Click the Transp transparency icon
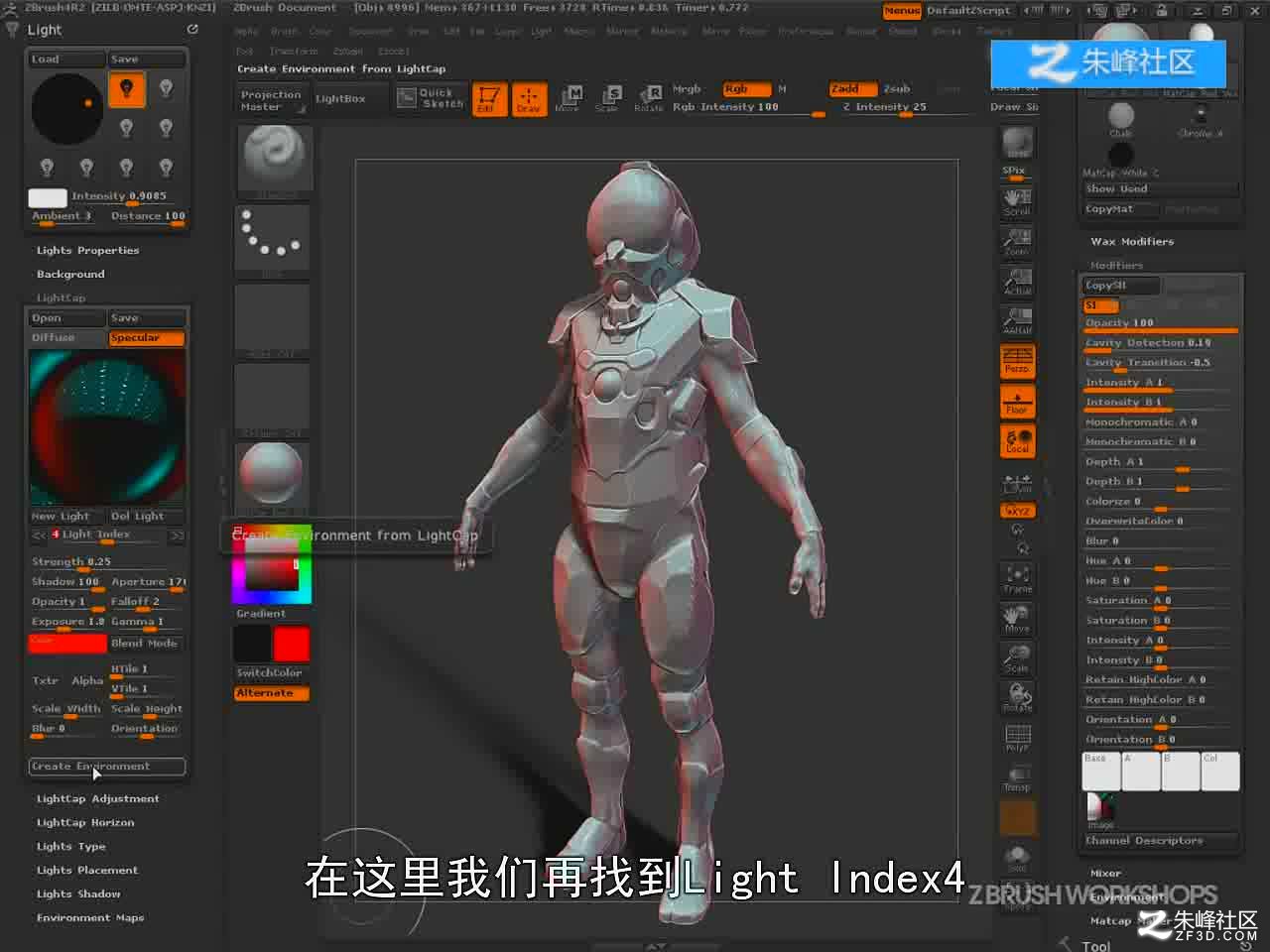The image size is (1270, 952). (x=1017, y=776)
